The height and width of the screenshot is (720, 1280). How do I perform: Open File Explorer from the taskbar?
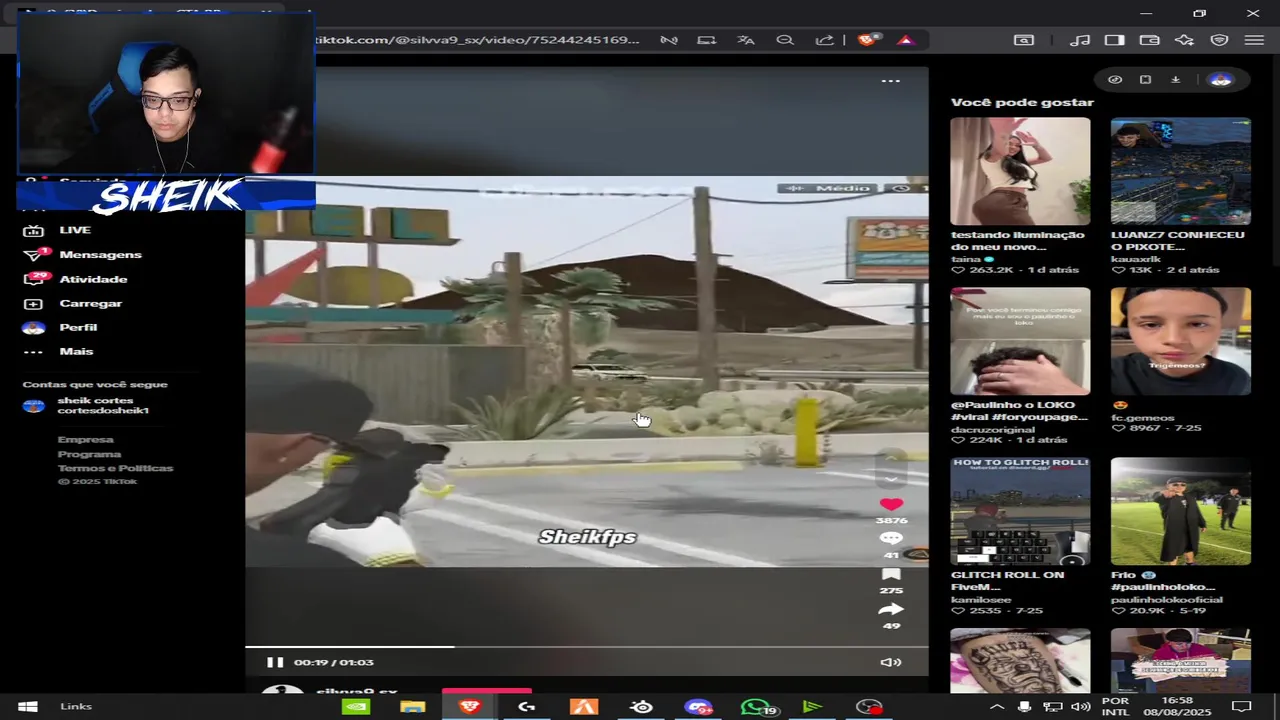coord(413,707)
